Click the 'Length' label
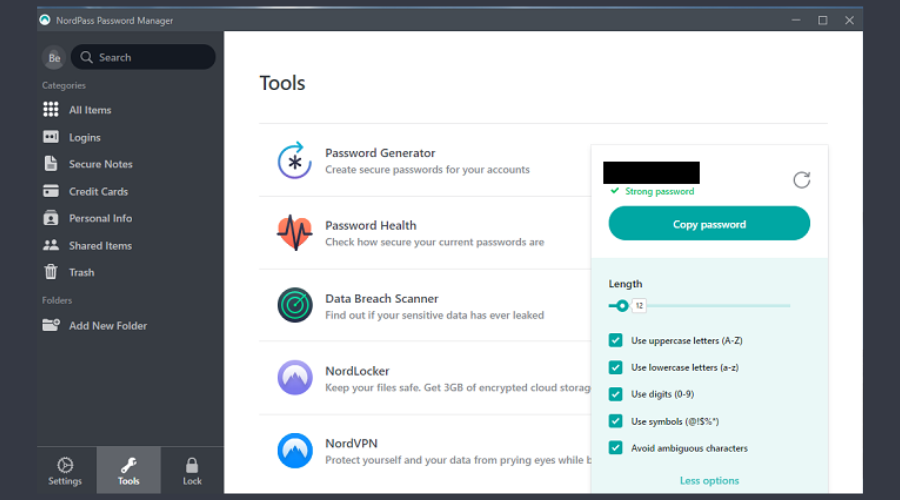The height and width of the screenshot is (500, 900). coord(625,284)
